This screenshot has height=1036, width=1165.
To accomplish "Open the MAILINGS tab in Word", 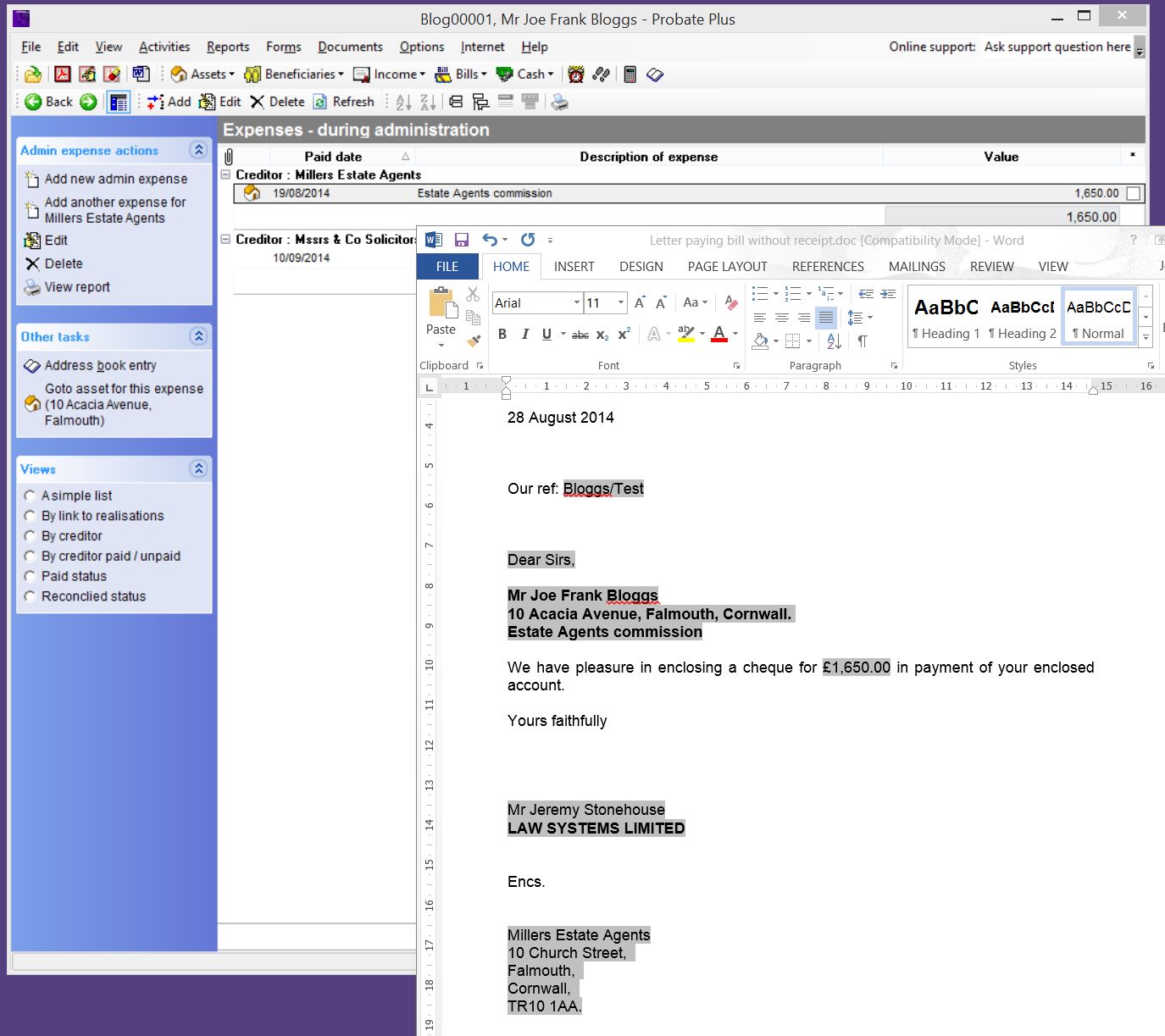I will tap(917, 266).
